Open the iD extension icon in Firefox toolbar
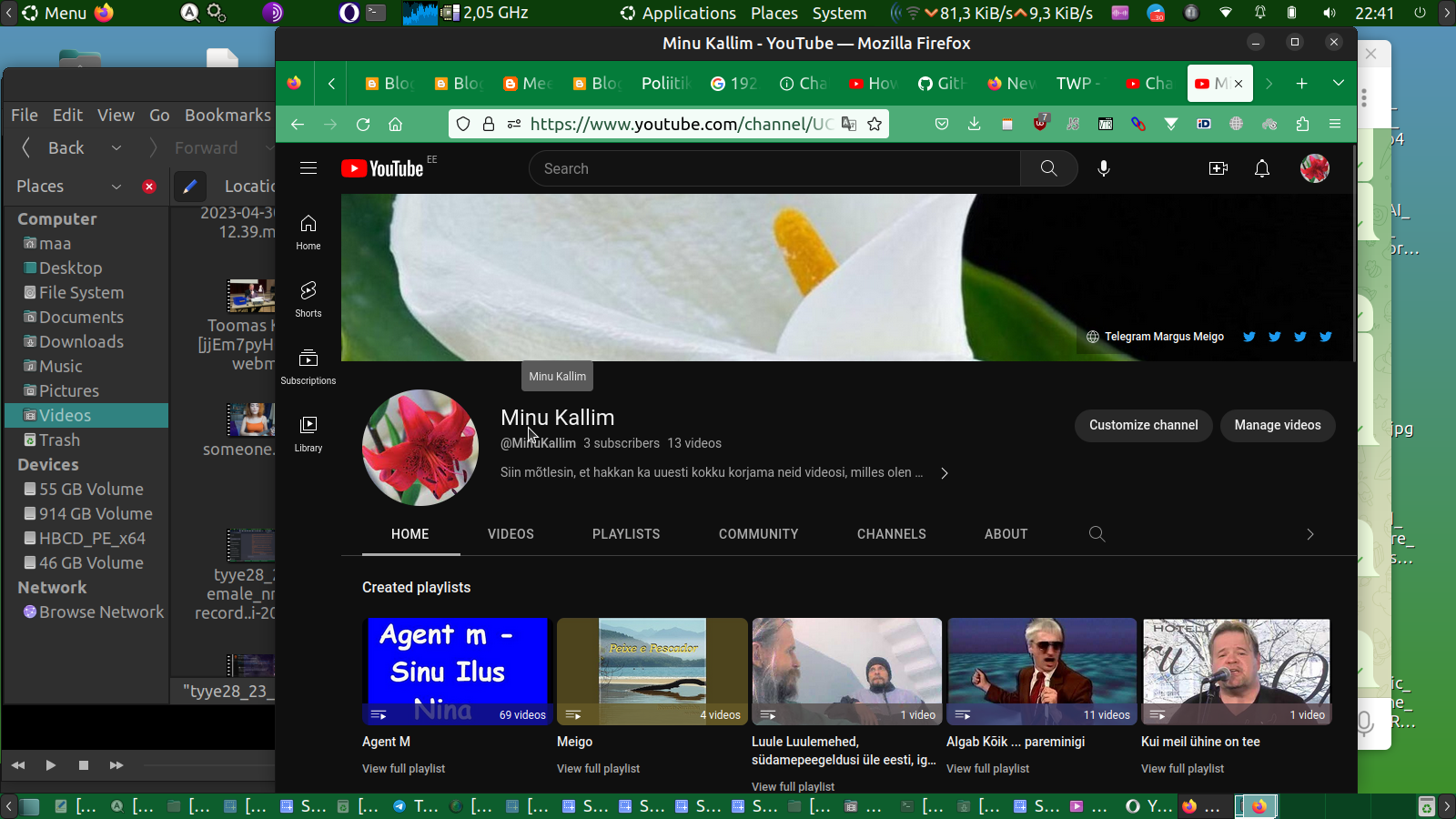This screenshot has height=819, width=1456. tap(1204, 124)
